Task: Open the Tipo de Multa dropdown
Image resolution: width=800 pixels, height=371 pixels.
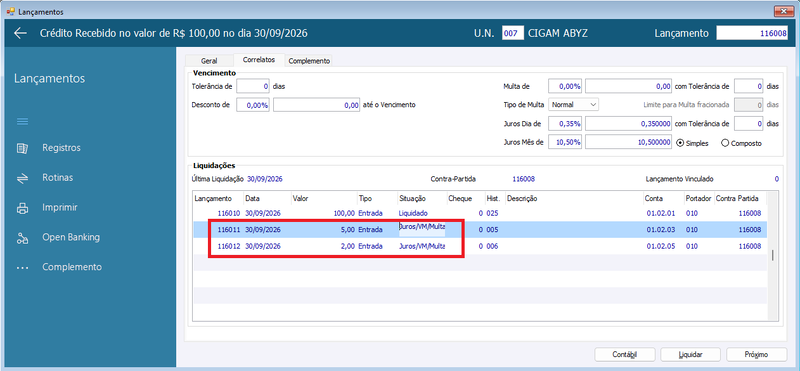Action: [x=573, y=104]
